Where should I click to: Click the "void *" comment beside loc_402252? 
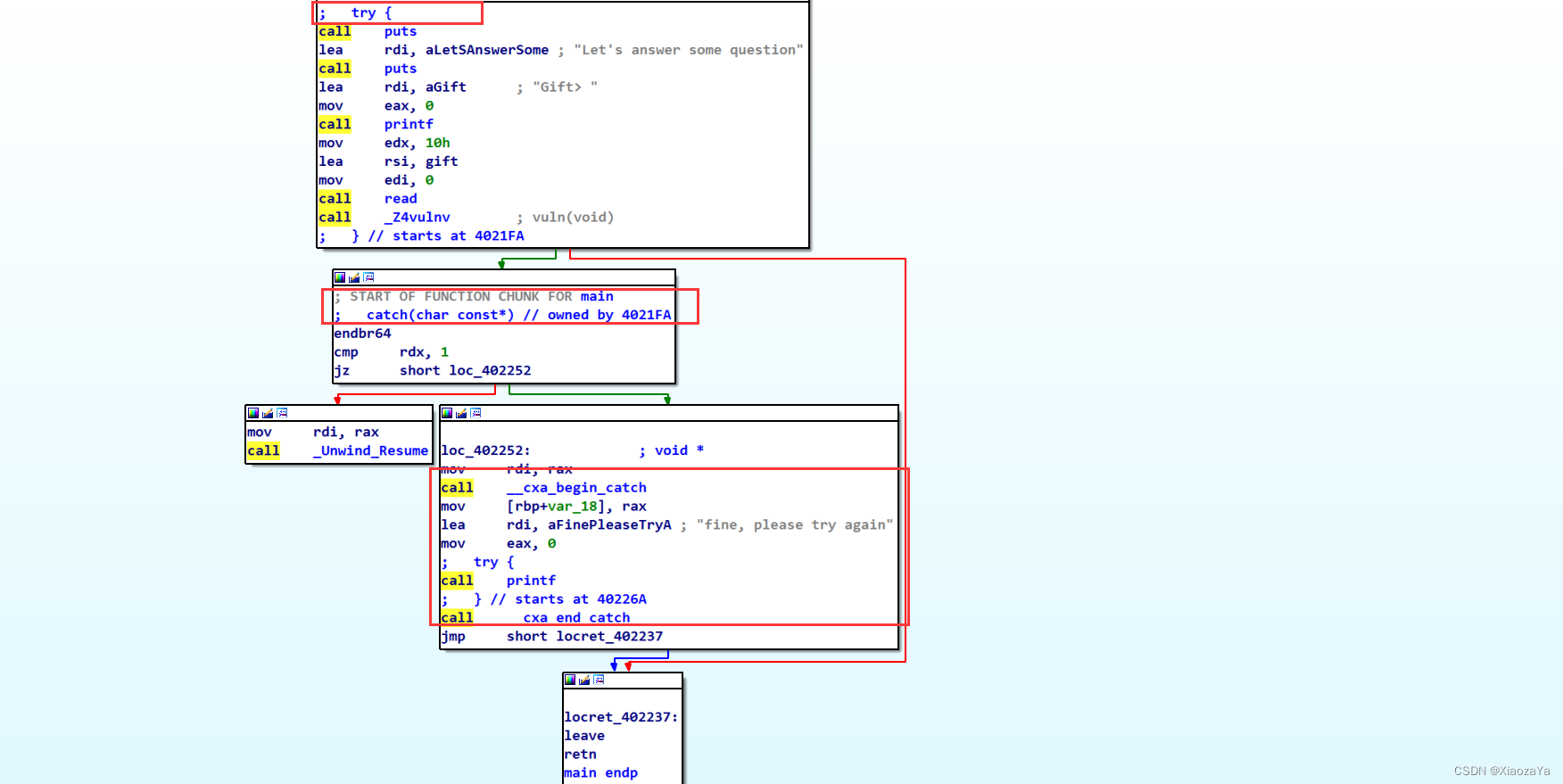click(x=679, y=451)
